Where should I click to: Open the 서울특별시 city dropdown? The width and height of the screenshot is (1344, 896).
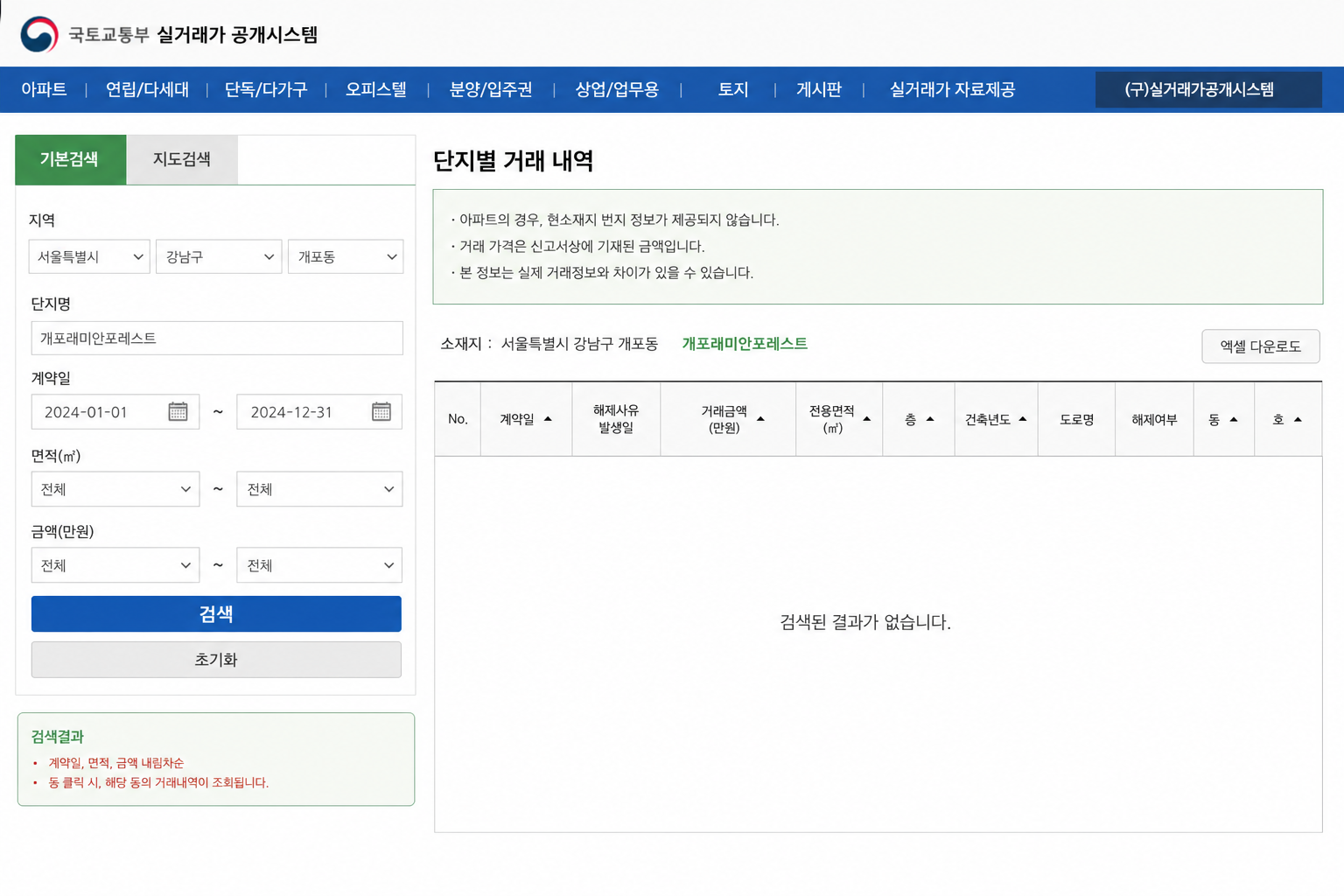point(89,256)
